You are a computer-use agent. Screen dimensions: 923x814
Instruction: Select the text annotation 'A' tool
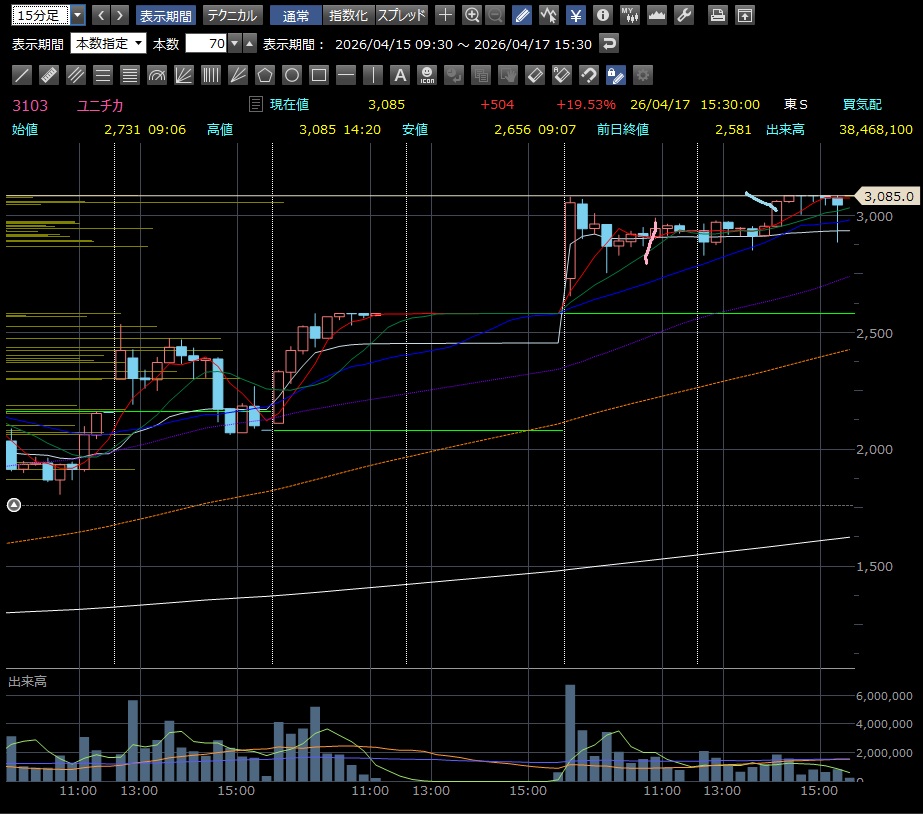(400, 75)
